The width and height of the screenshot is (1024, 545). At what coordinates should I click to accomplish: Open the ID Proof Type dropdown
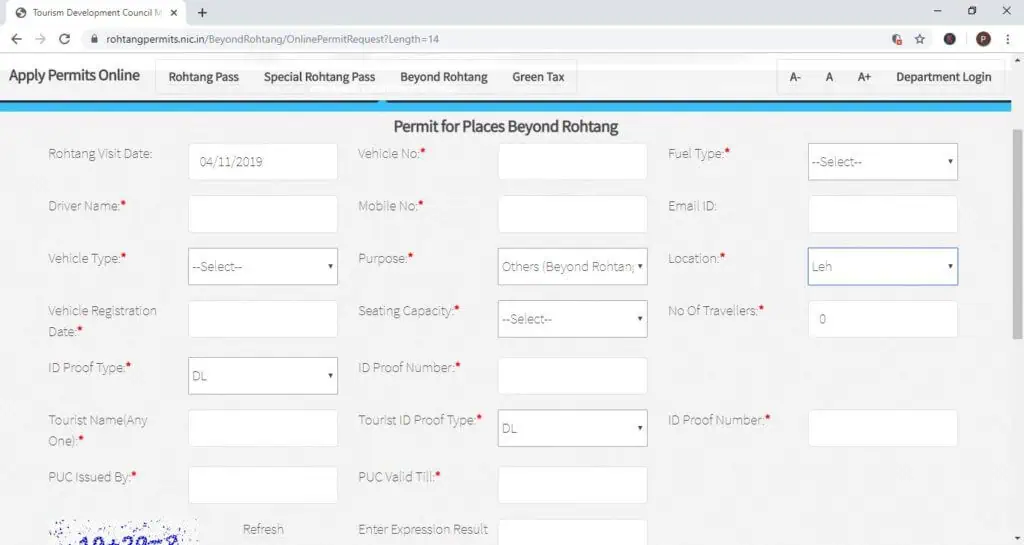tap(263, 375)
